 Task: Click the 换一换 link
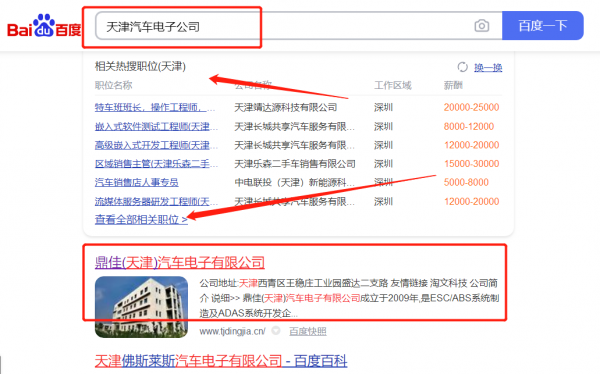coord(488,67)
